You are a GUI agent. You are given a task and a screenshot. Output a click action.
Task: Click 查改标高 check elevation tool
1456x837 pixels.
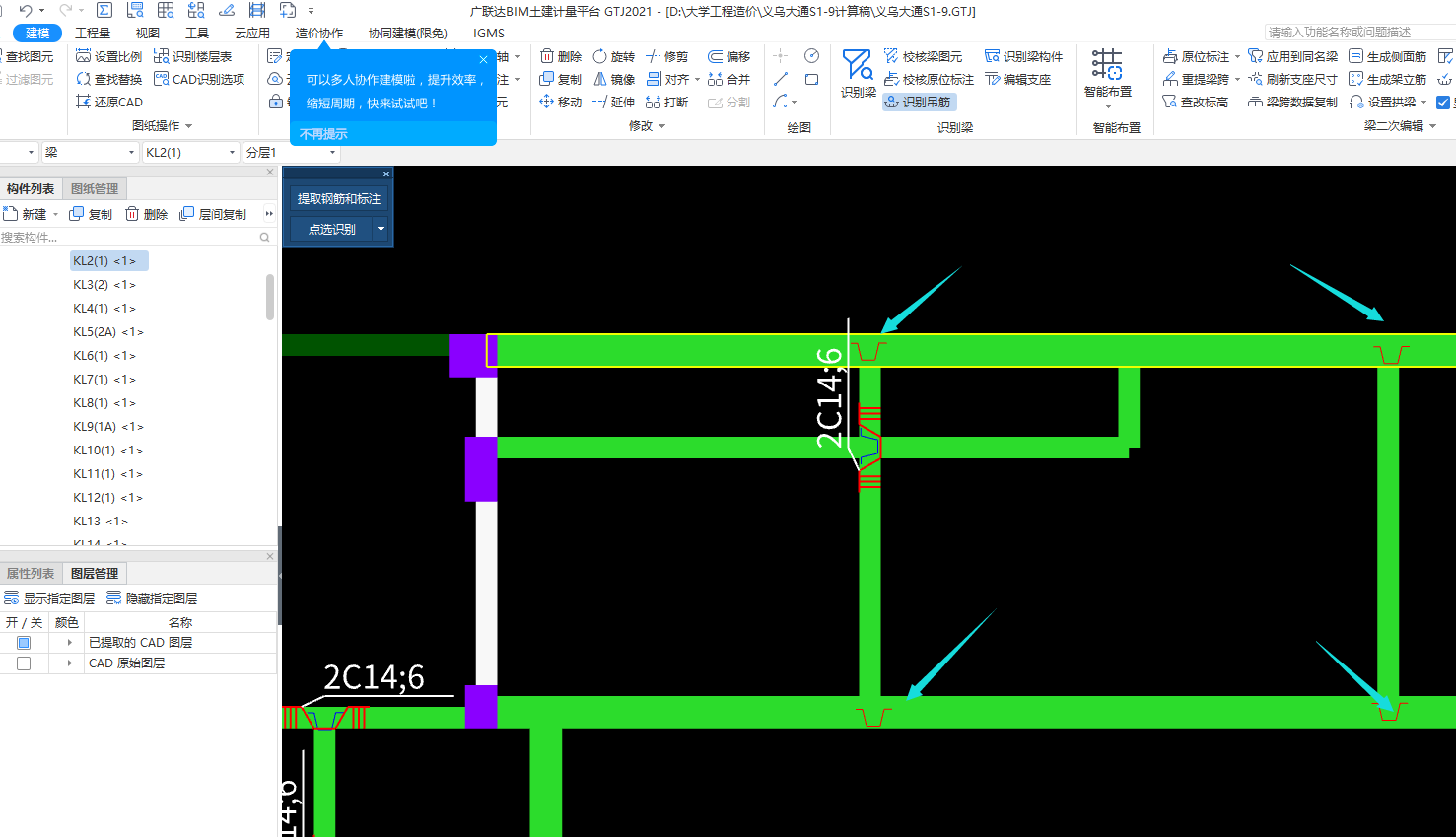tap(1195, 102)
